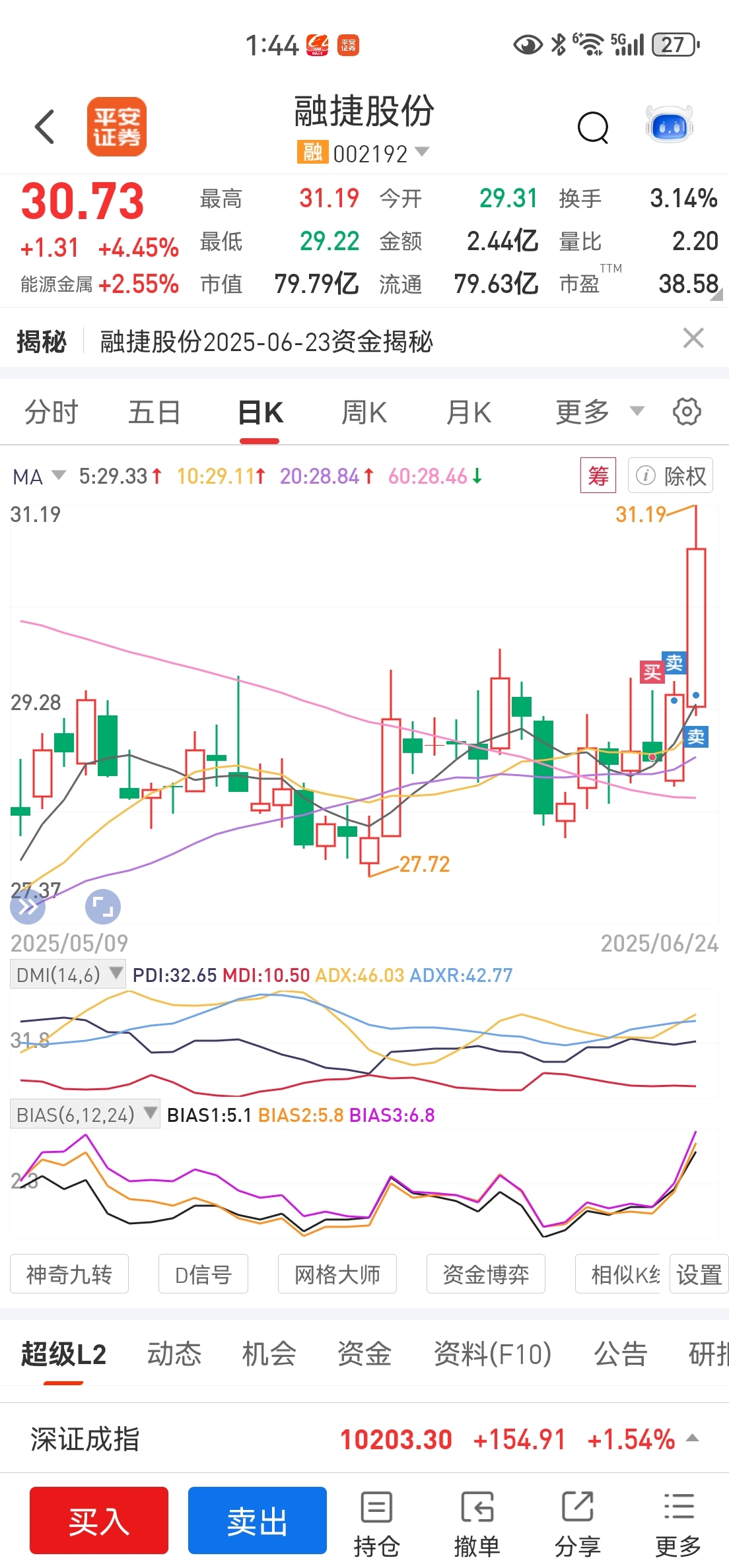Viewport: 729px width, 1568px height.
Task: Tap the double-arrow expand circle on chart
Action: click(28, 907)
